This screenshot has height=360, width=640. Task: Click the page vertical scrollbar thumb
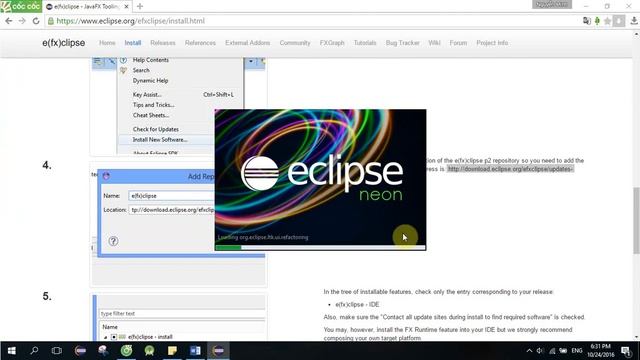coord(636,220)
